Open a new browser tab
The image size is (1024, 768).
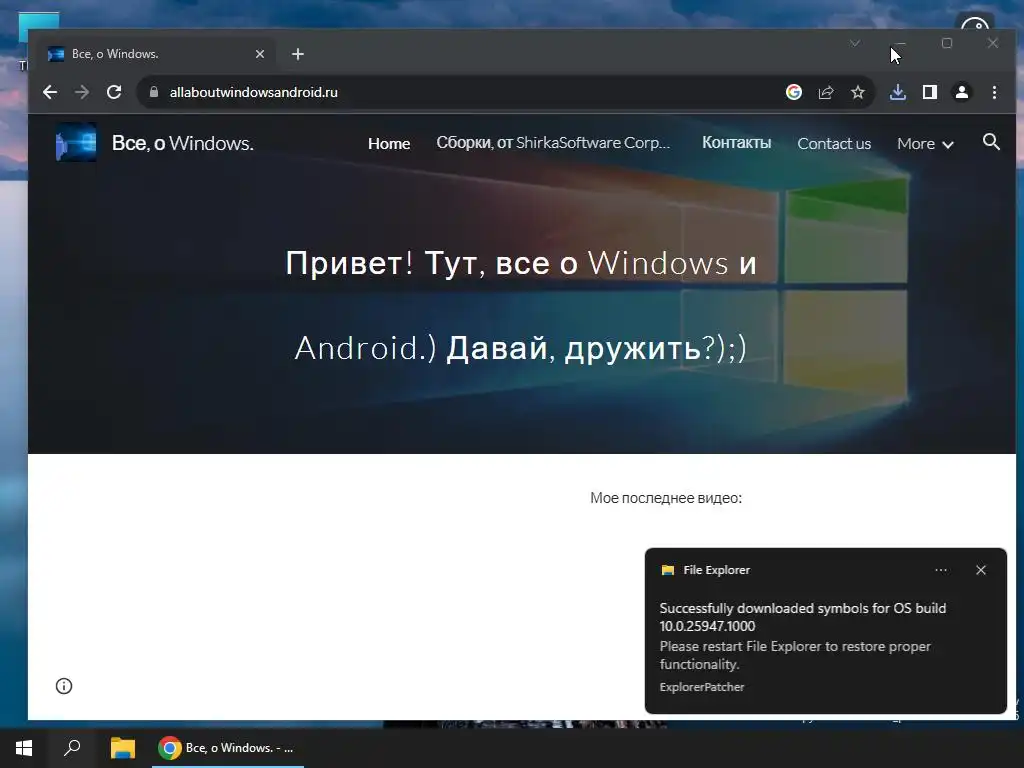pyautogui.click(x=298, y=54)
